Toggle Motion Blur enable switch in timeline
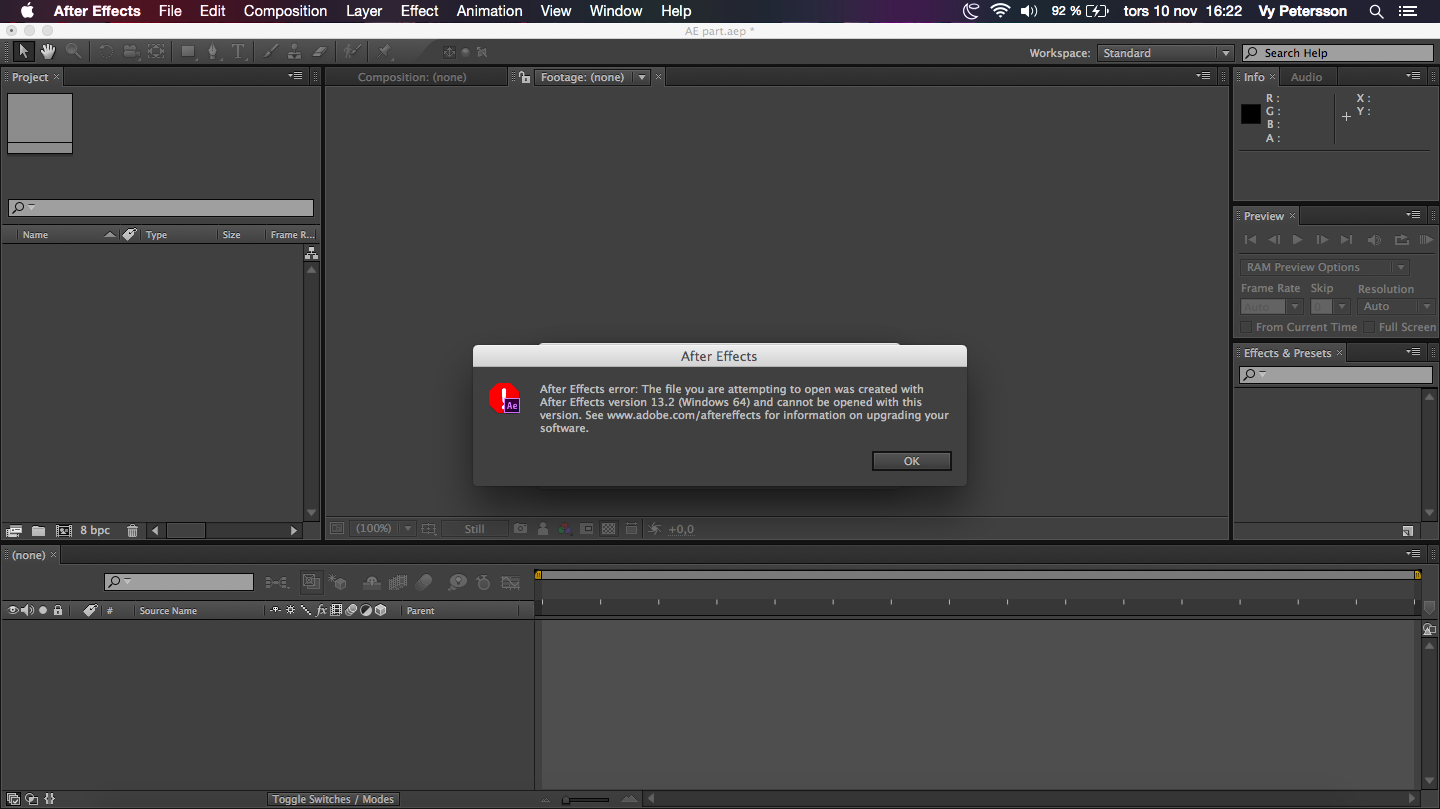This screenshot has height=809, width=1440. pos(424,582)
